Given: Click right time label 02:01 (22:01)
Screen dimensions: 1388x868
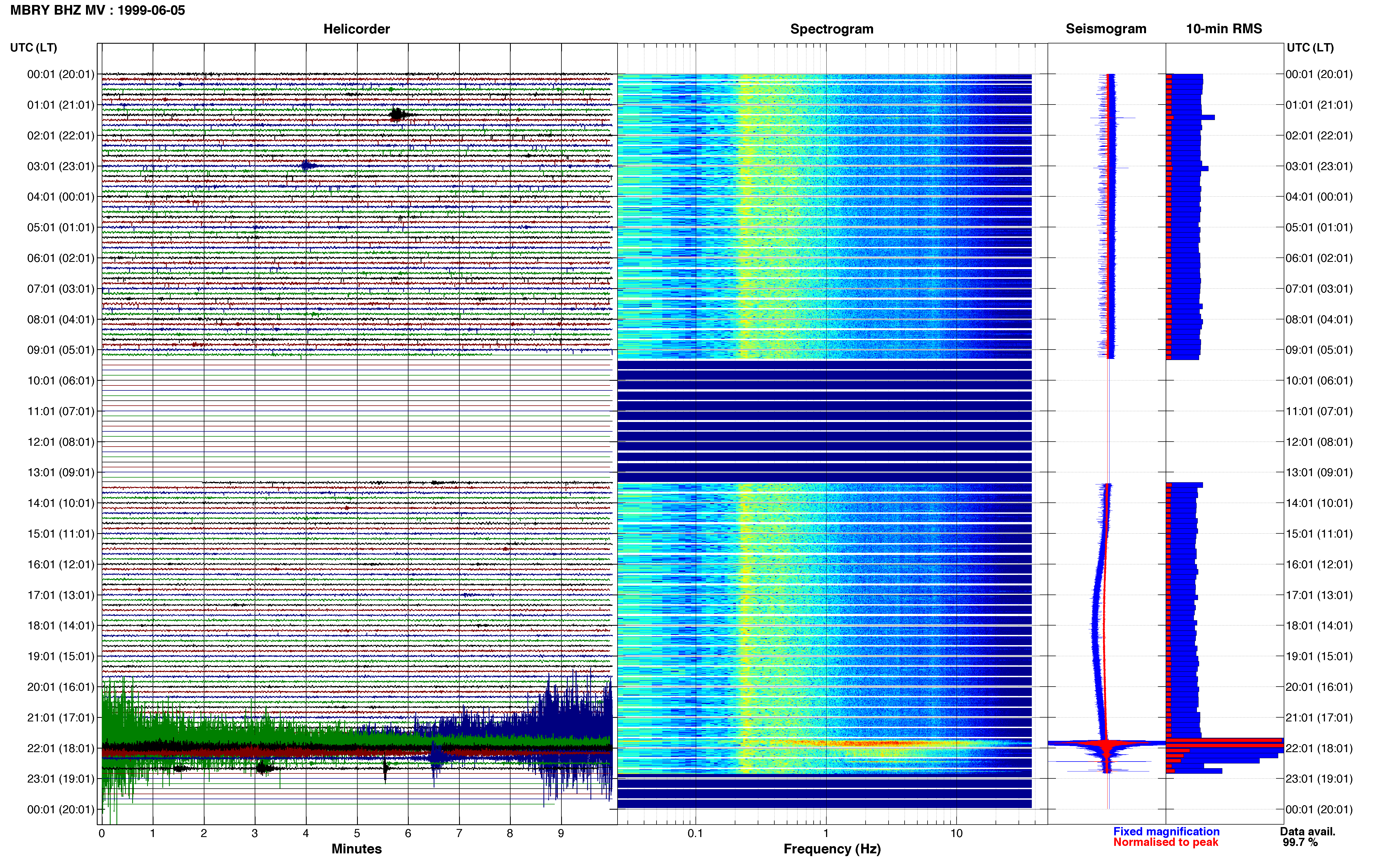Looking at the screenshot, I should point(1319,135).
